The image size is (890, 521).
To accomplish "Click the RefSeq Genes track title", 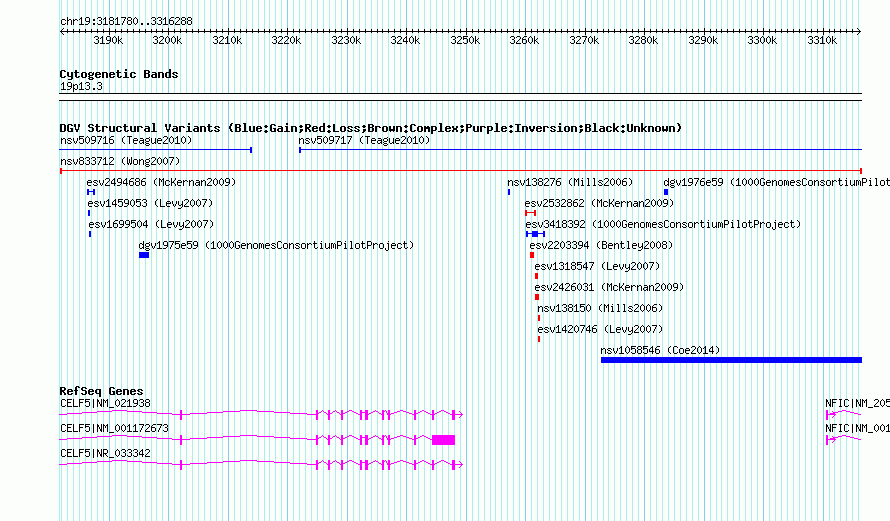I will point(101,391).
